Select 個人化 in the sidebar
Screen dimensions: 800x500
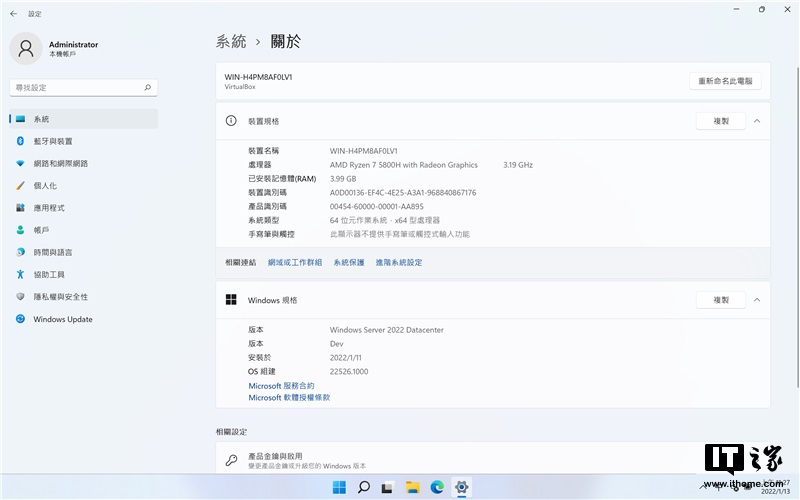click(45, 185)
